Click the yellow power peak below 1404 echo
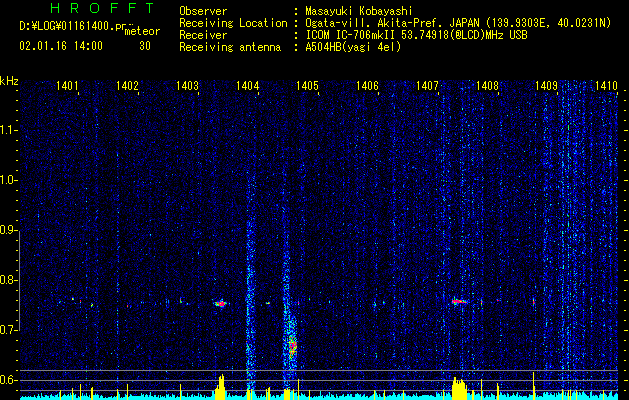Screen dimensions: 629x400 (220, 387)
